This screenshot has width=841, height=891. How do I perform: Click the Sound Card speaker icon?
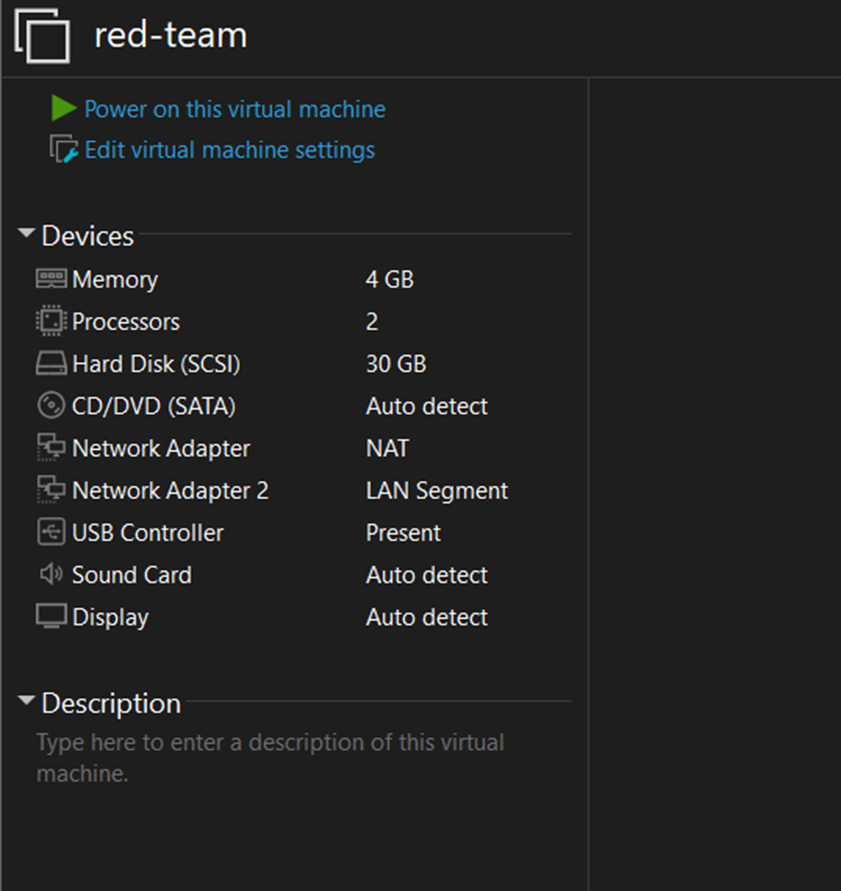tap(51, 574)
